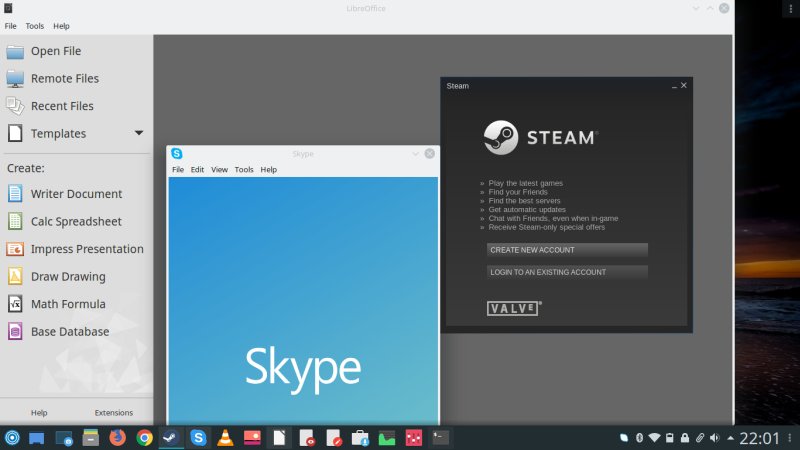Open Firefox from the taskbar

(x=118, y=437)
